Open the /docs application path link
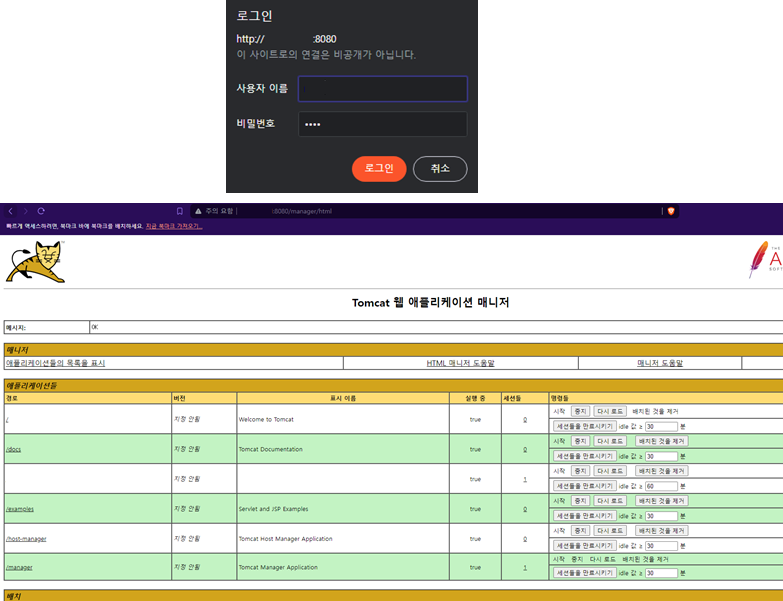 (x=13, y=449)
